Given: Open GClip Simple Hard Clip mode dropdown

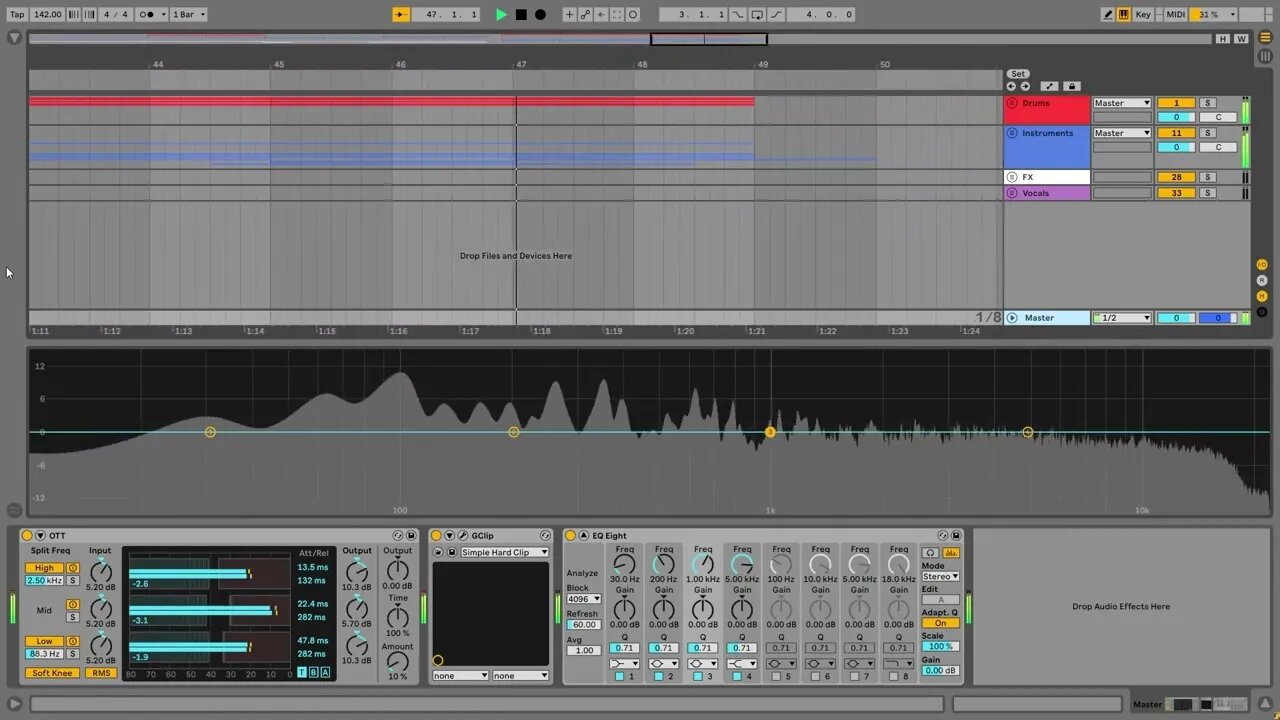Looking at the screenshot, I should click(x=505, y=552).
